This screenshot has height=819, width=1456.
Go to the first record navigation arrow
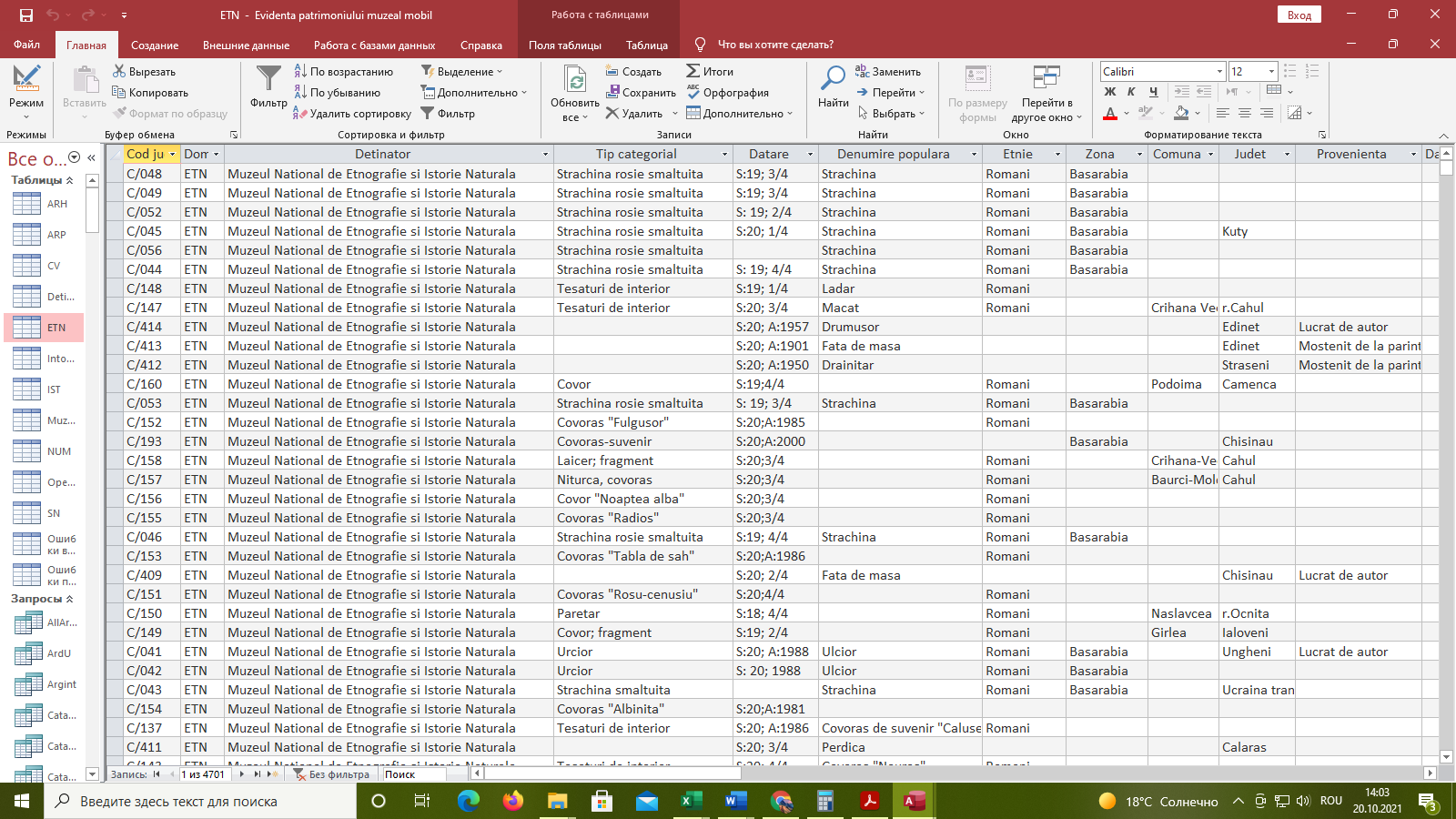click(157, 774)
